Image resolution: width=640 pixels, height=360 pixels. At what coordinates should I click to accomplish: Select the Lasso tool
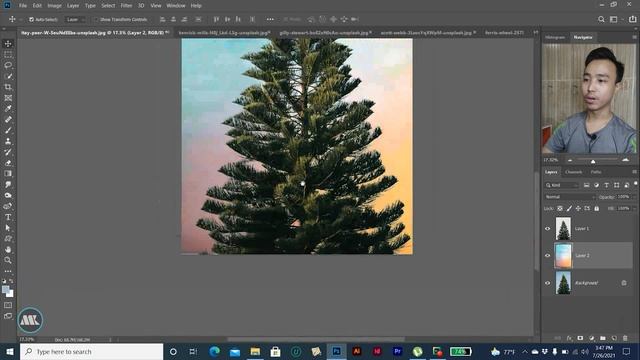tap(8, 65)
